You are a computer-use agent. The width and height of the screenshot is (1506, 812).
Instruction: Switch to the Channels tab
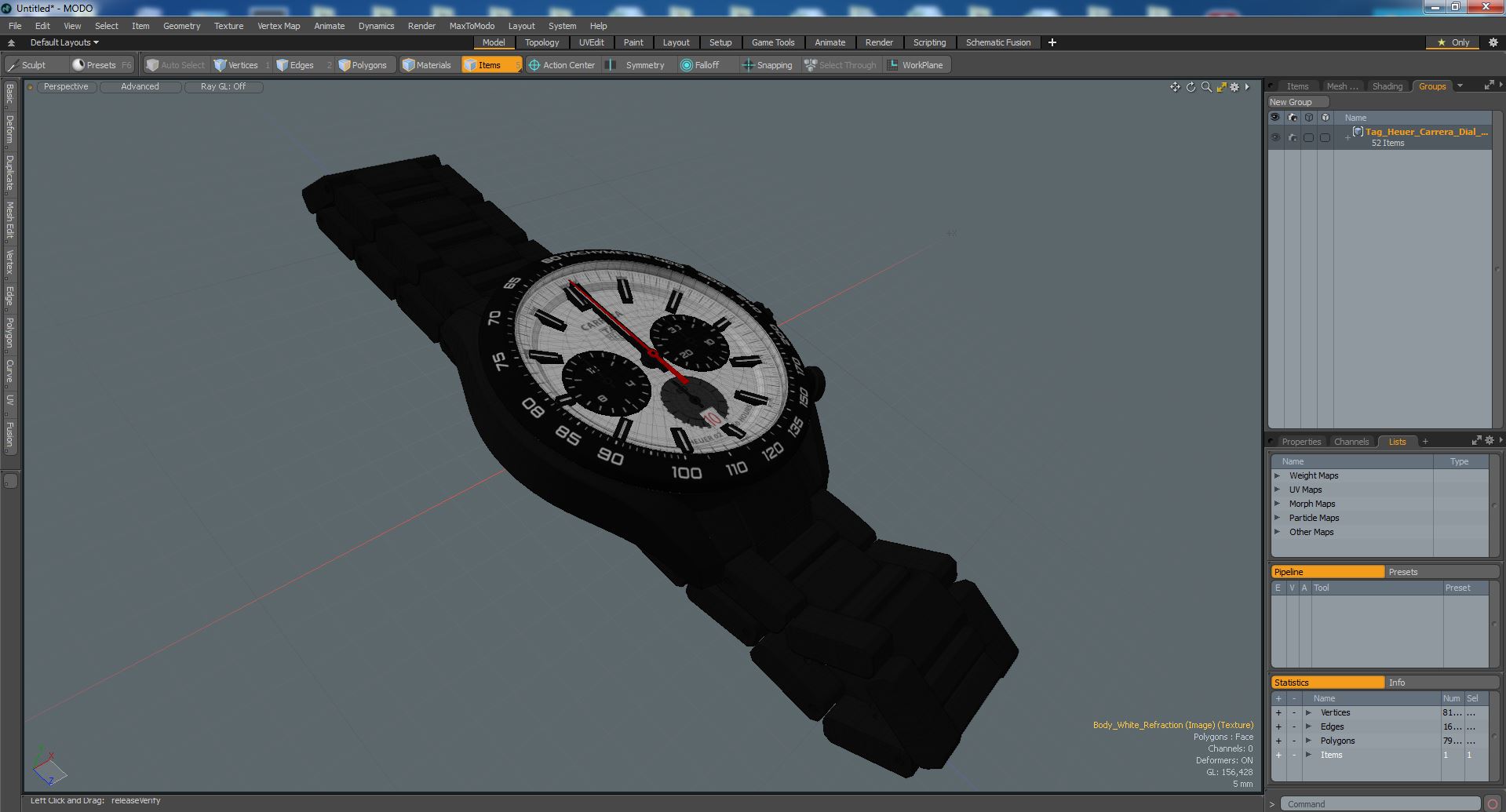pos(1351,442)
